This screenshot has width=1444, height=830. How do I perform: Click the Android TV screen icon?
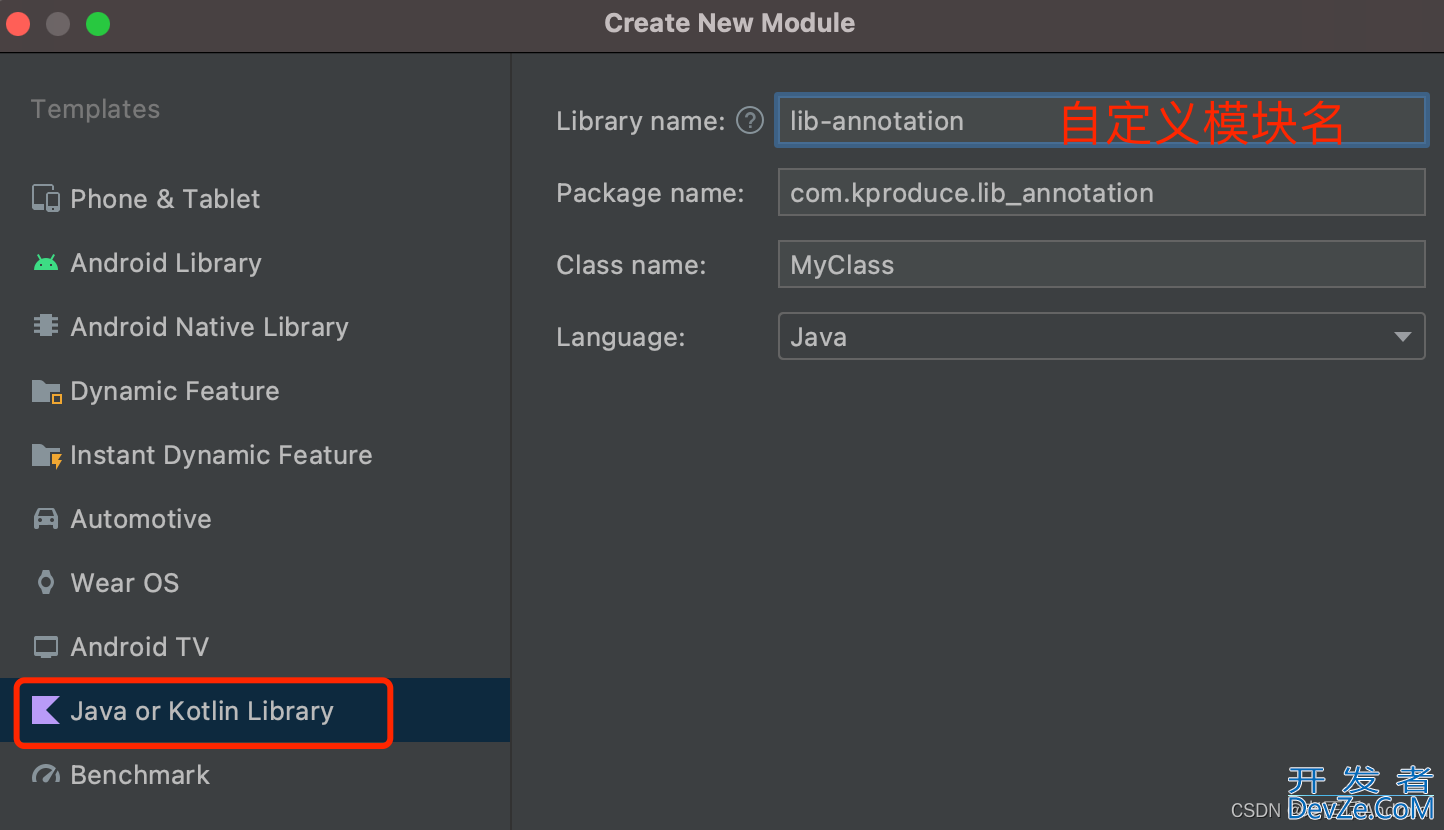click(46, 647)
